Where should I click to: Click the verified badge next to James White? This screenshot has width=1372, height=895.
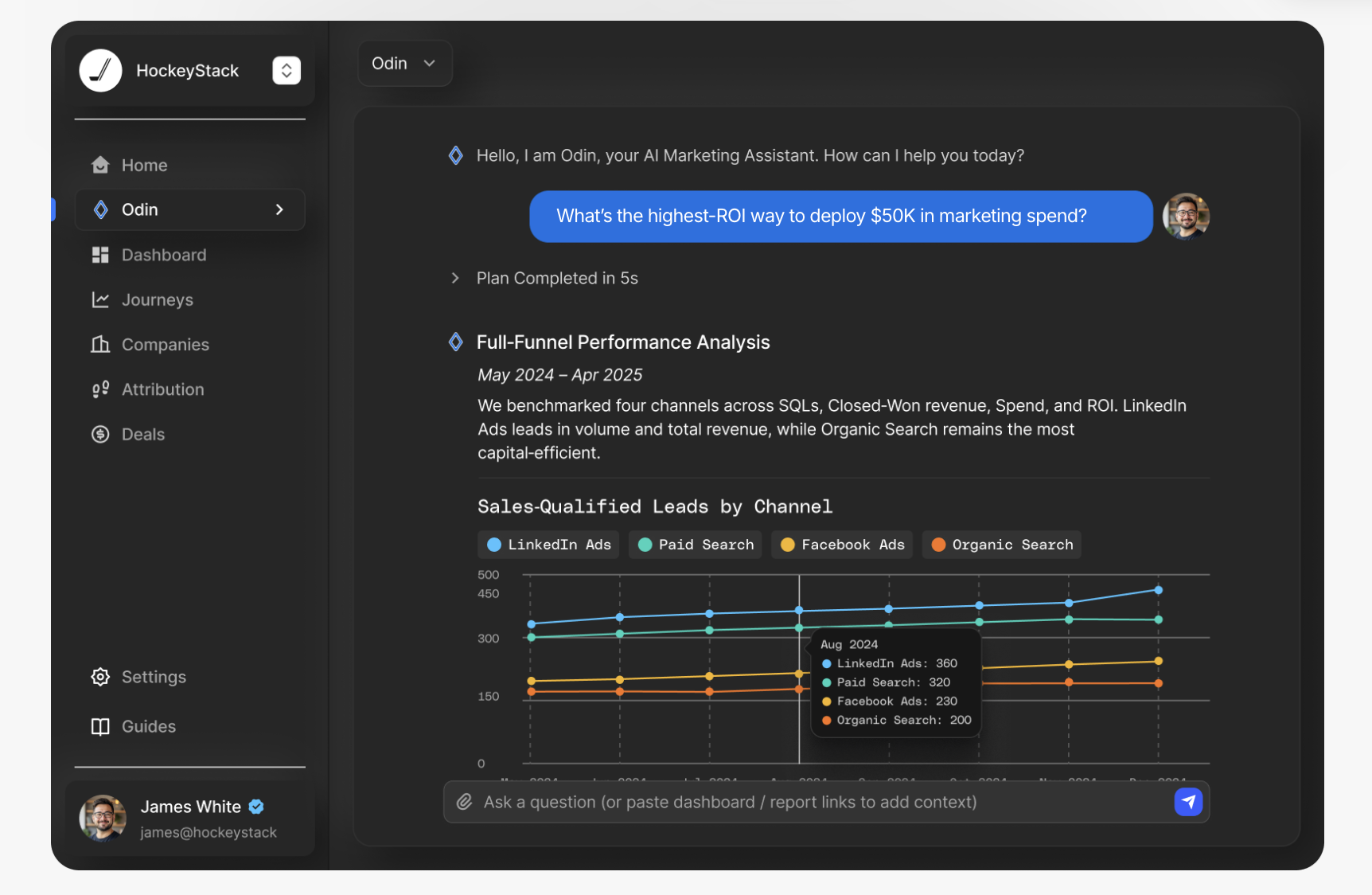pyautogui.click(x=256, y=807)
